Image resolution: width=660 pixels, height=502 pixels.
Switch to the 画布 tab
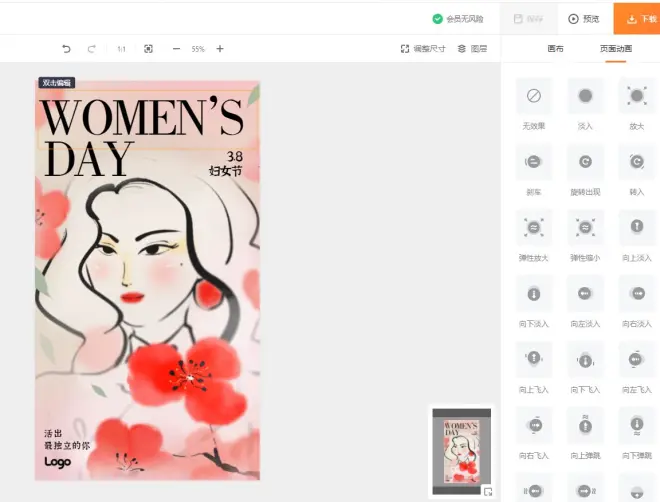555,49
